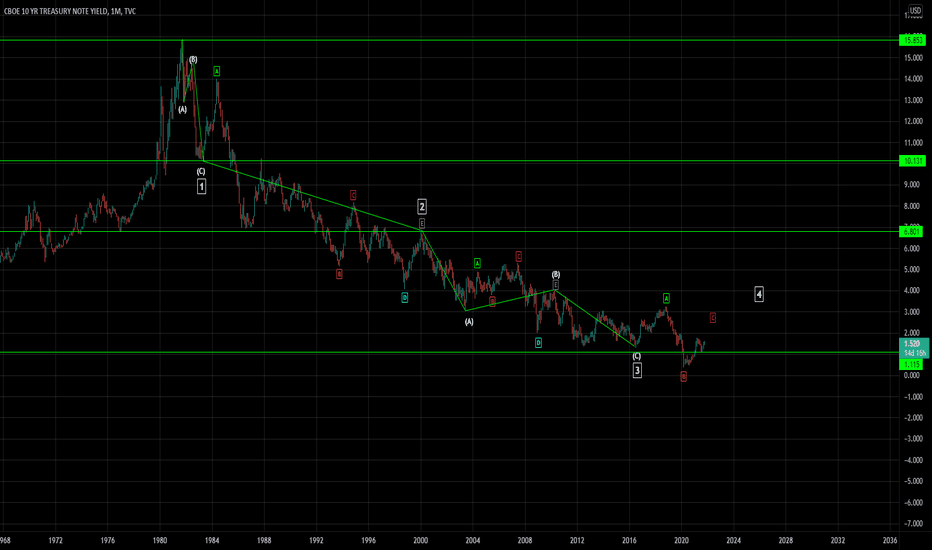Select the 1.115 horizontal line price label
The width and height of the screenshot is (932, 550).
point(911,364)
